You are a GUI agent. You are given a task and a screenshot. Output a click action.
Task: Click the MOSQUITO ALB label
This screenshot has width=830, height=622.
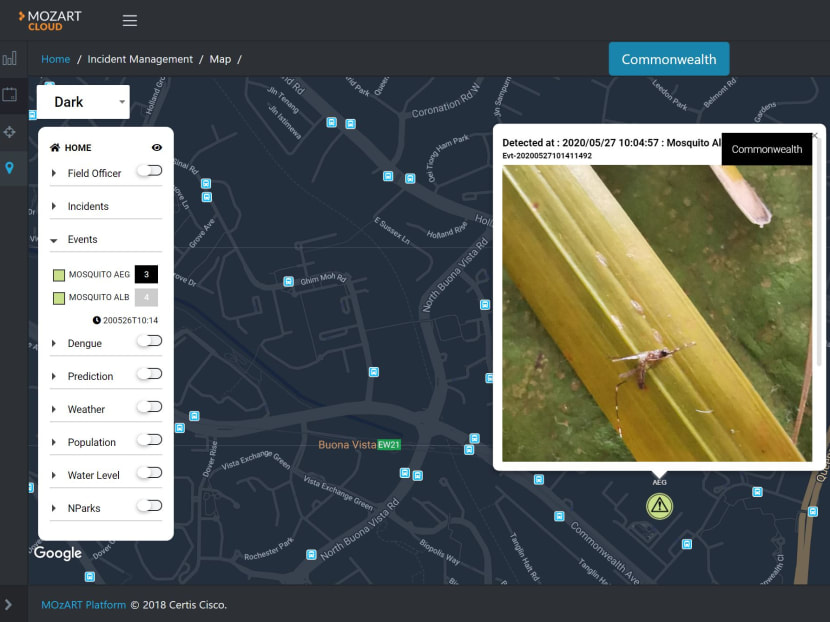(99, 297)
